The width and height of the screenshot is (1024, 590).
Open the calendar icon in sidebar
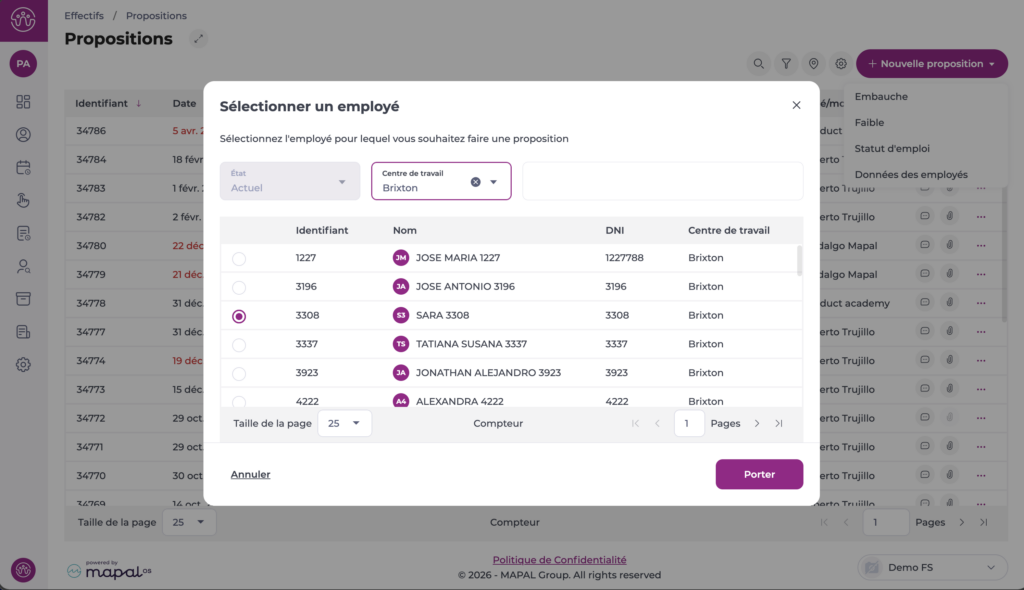(x=23, y=167)
